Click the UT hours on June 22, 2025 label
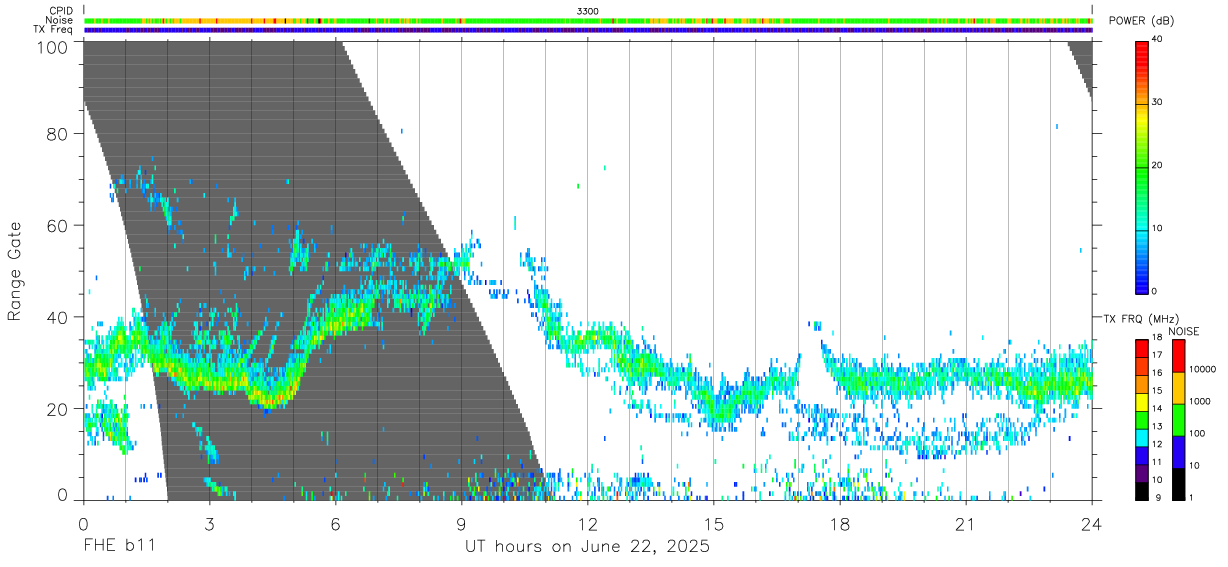Viewport: 1228px width, 567px height. (587, 547)
